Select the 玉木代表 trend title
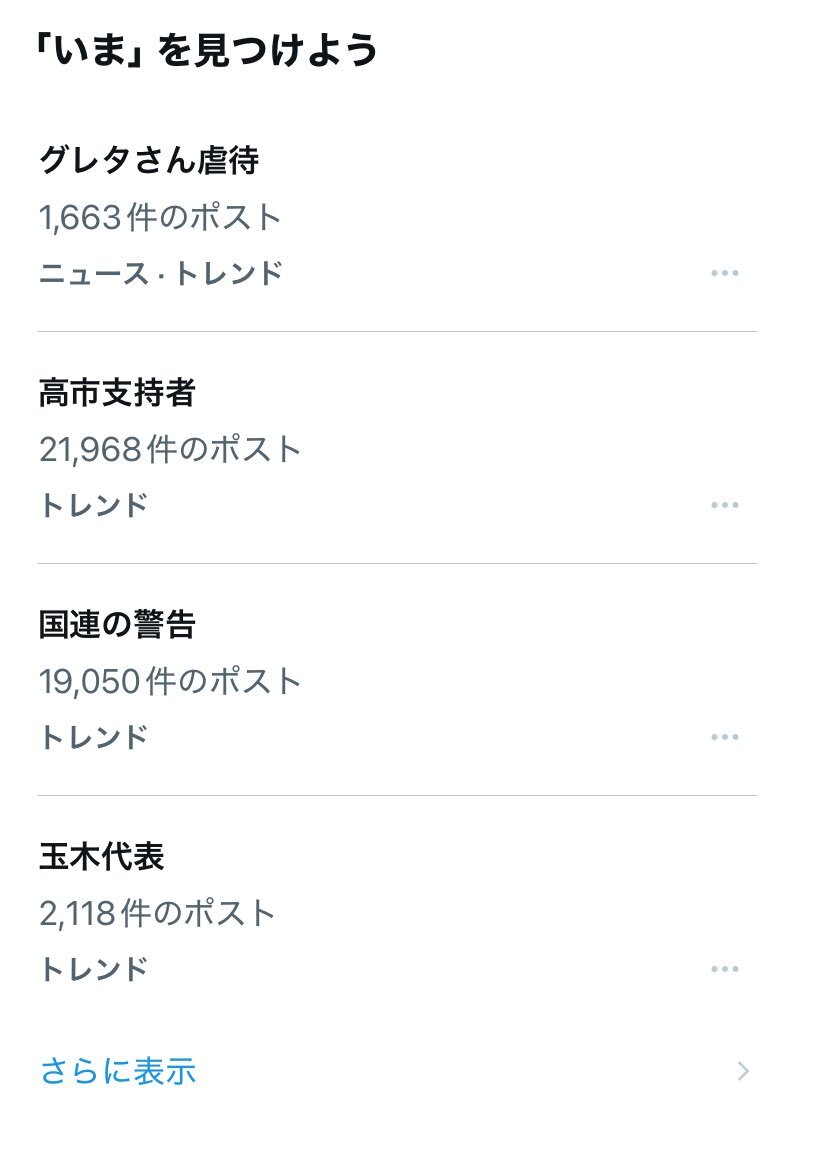 coord(101,857)
